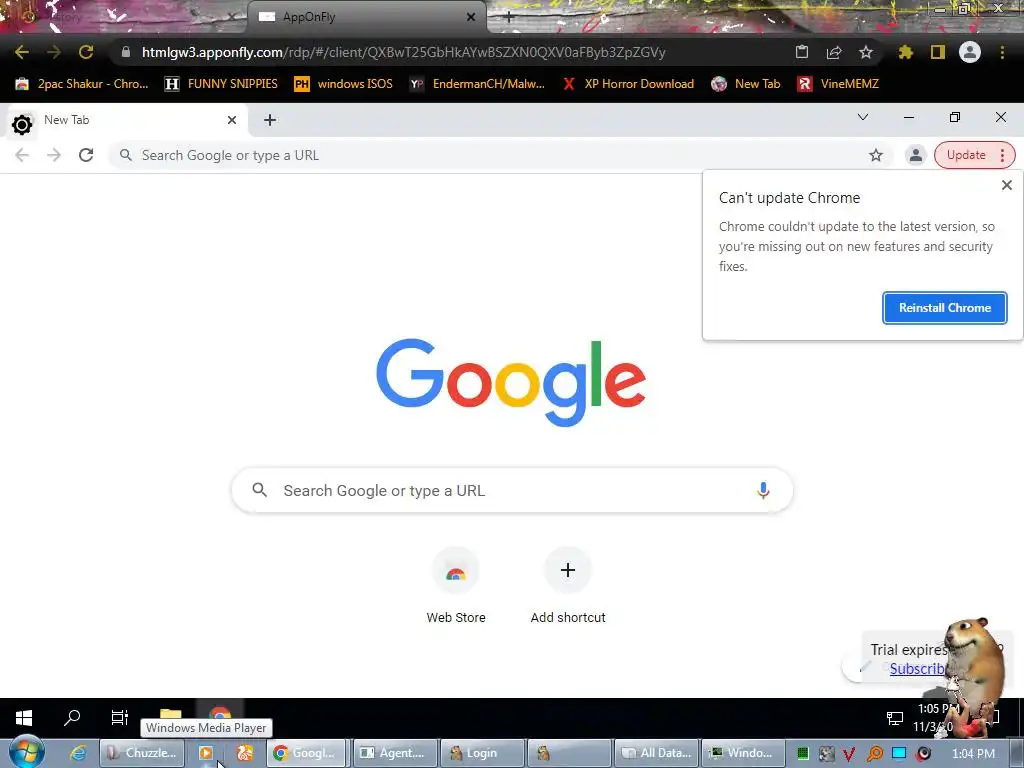The height and width of the screenshot is (768, 1024).
Task: Open the outer browser profile avatar
Action: (x=970, y=52)
